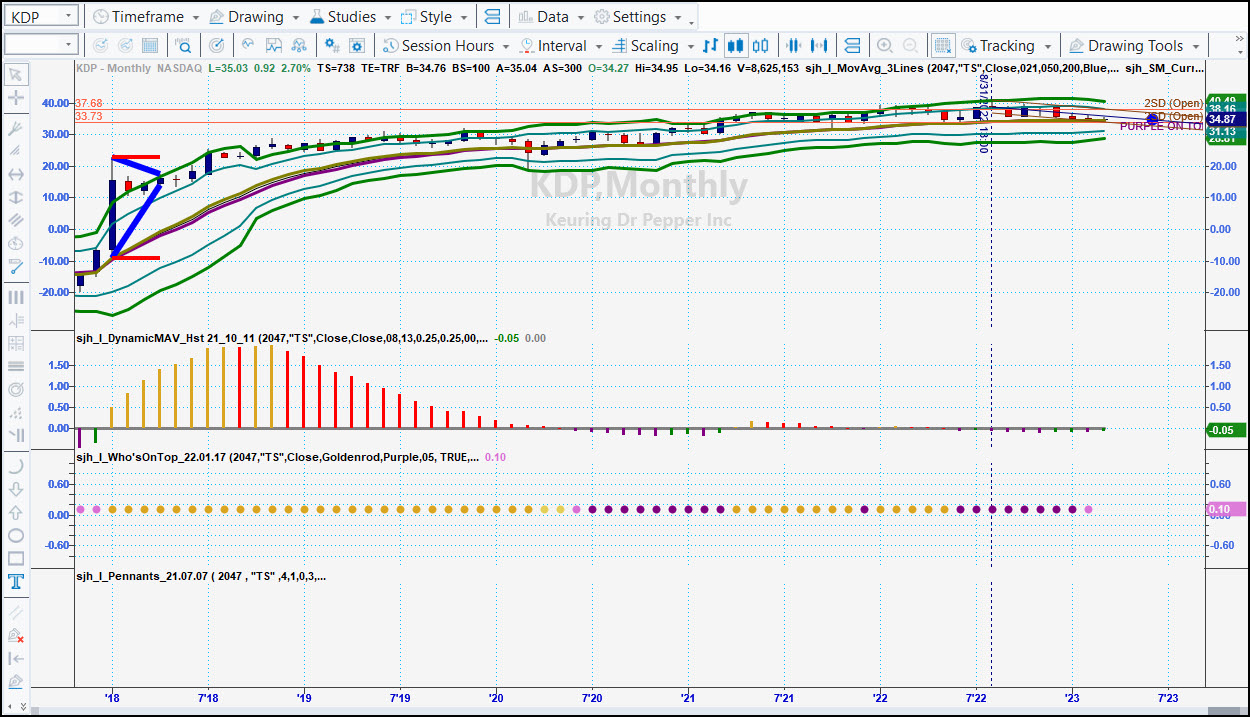
Task: Click the delete drawing eraser icon with red X
Action: point(15,635)
